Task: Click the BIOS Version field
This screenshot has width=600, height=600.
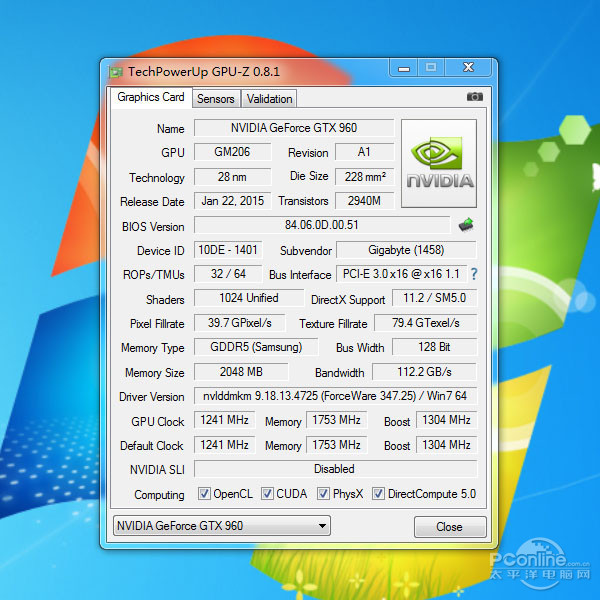Action: click(321, 225)
